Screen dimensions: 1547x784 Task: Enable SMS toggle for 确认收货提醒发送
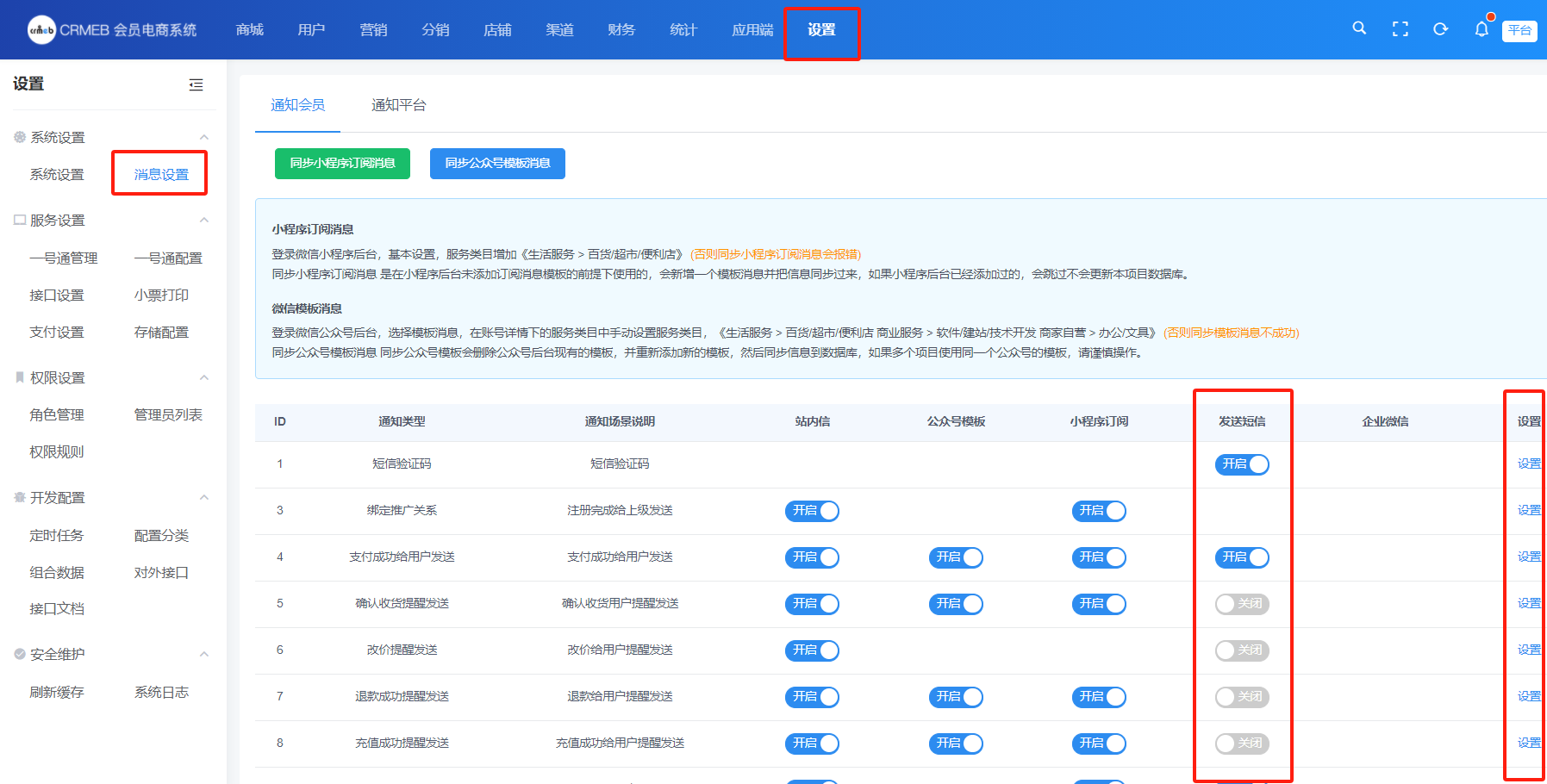(x=1242, y=604)
